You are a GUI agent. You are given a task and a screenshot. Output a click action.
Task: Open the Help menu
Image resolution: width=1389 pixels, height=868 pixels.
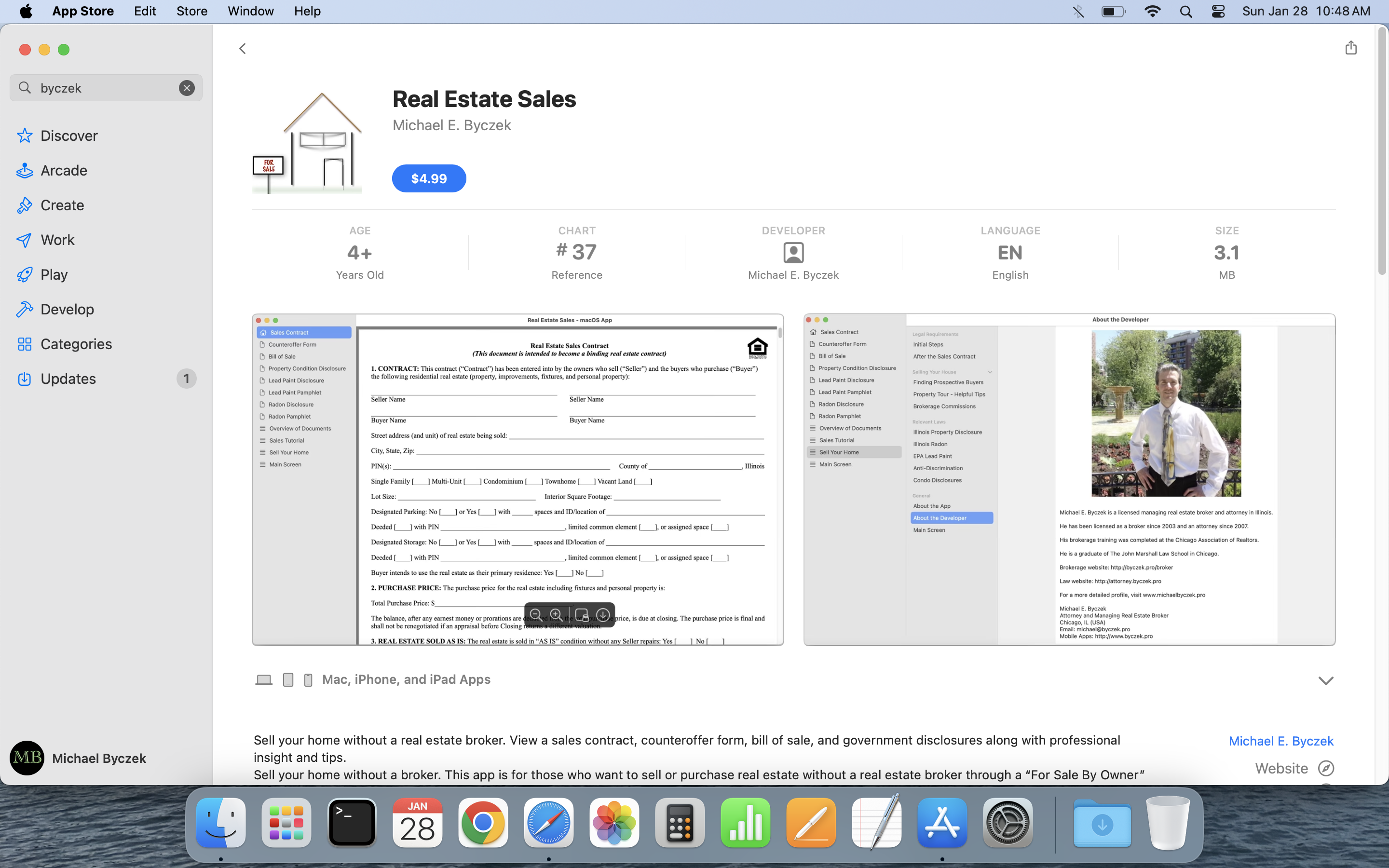tap(307, 11)
